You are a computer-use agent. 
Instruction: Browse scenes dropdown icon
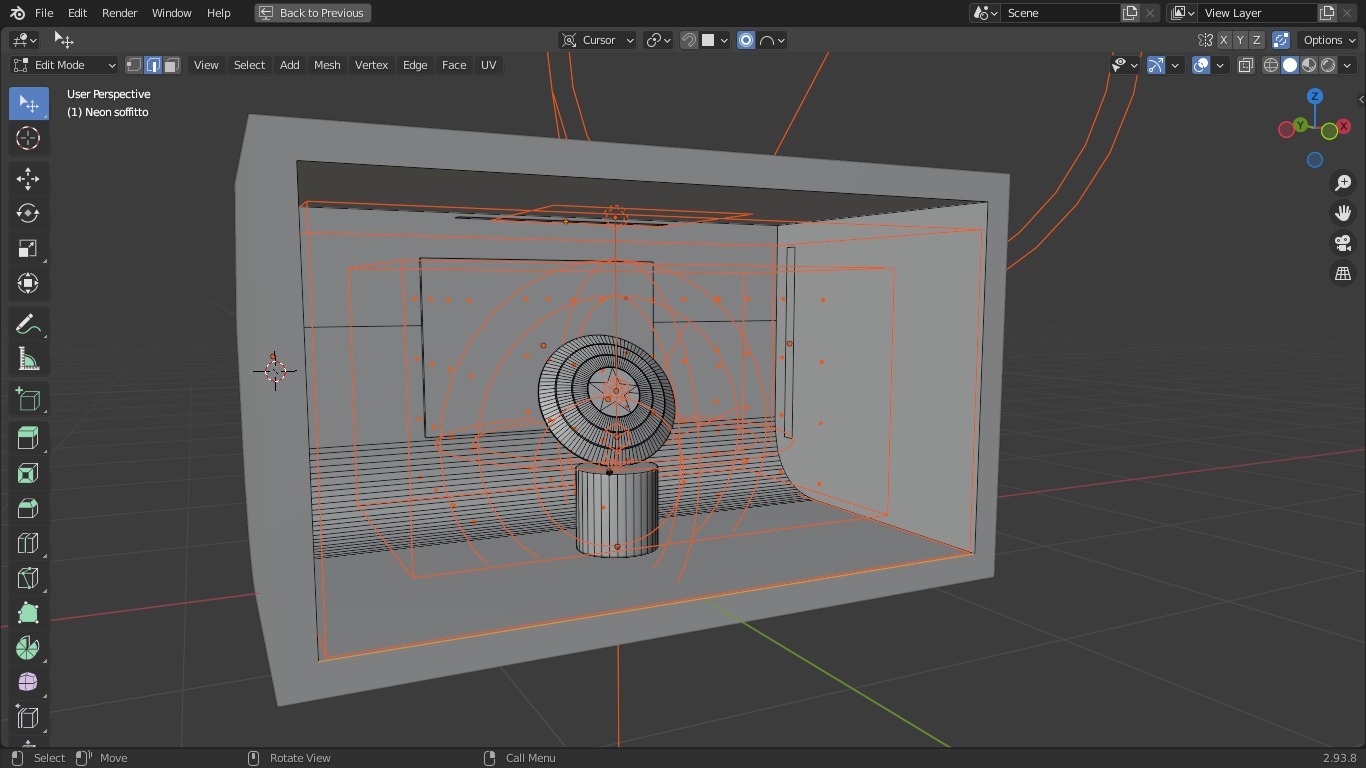point(985,13)
